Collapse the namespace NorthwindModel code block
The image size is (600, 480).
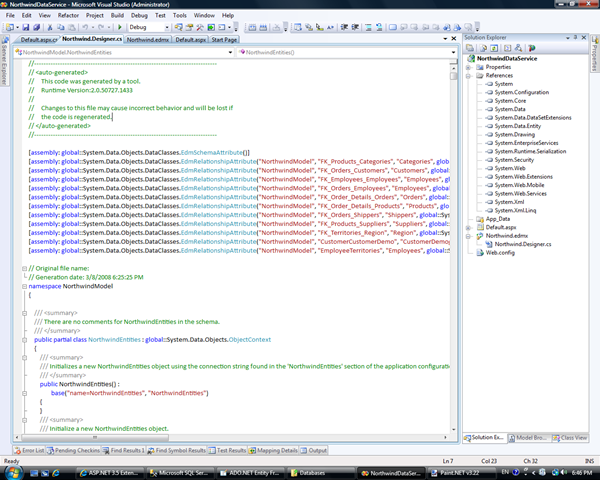pyautogui.click(x=24, y=286)
